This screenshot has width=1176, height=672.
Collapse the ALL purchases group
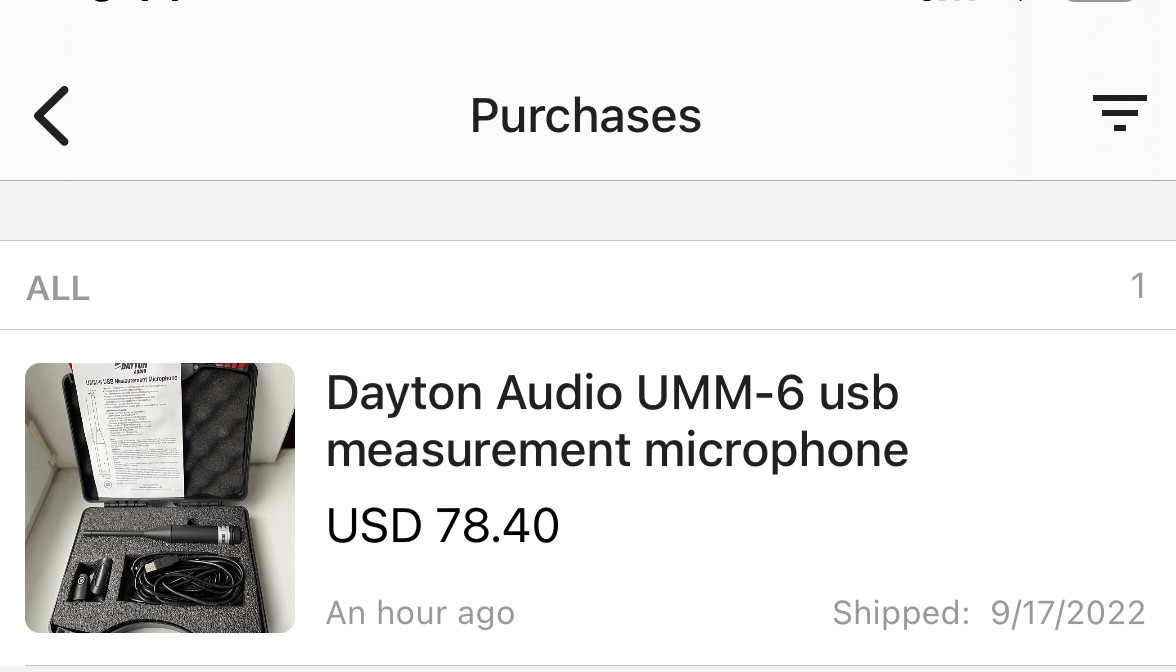click(x=57, y=286)
